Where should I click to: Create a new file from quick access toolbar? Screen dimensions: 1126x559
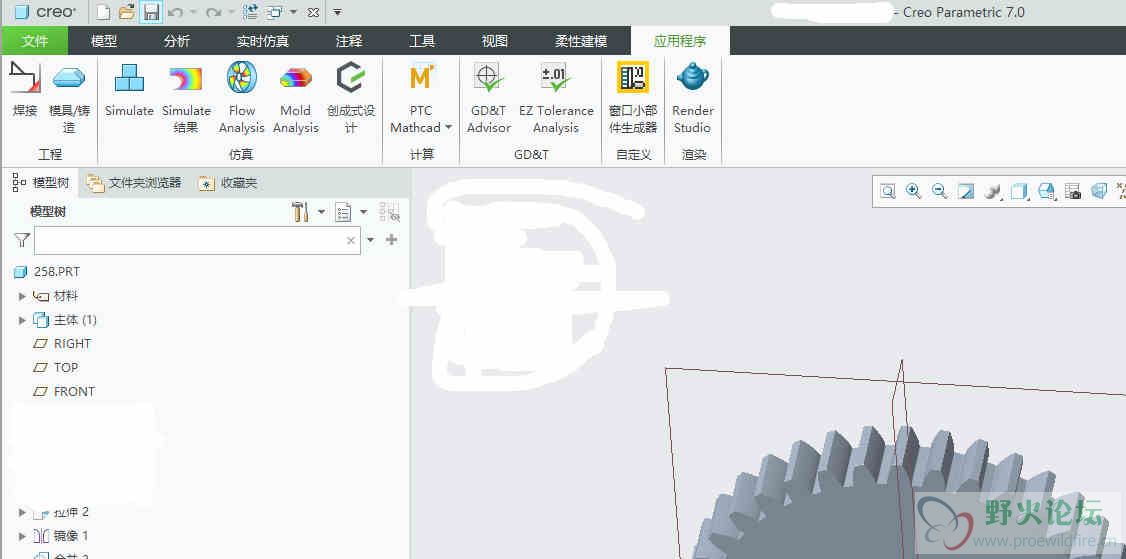click(x=104, y=12)
